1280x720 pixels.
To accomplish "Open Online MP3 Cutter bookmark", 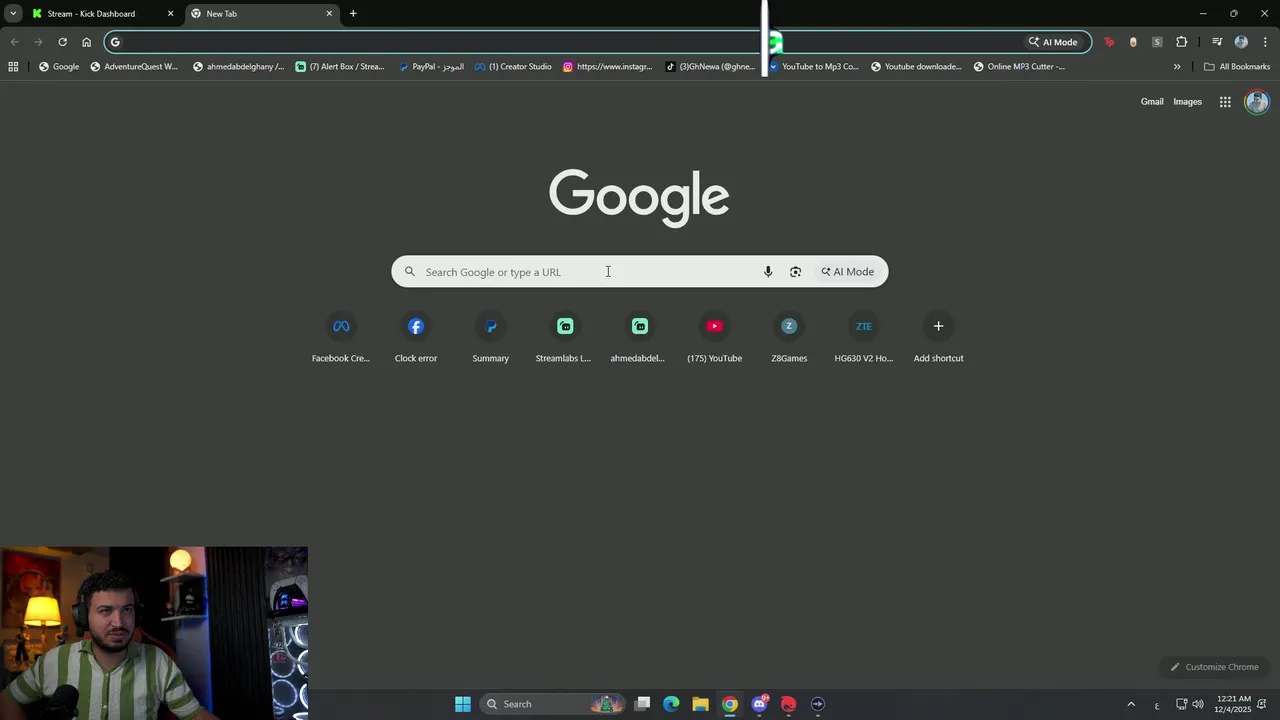I will pos(1019,67).
